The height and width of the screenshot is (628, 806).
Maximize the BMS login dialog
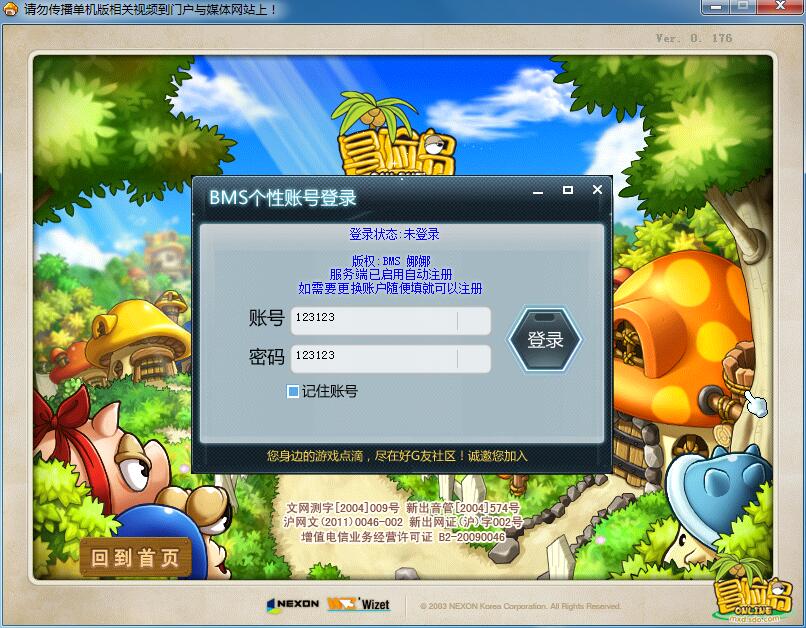click(568, 189)
